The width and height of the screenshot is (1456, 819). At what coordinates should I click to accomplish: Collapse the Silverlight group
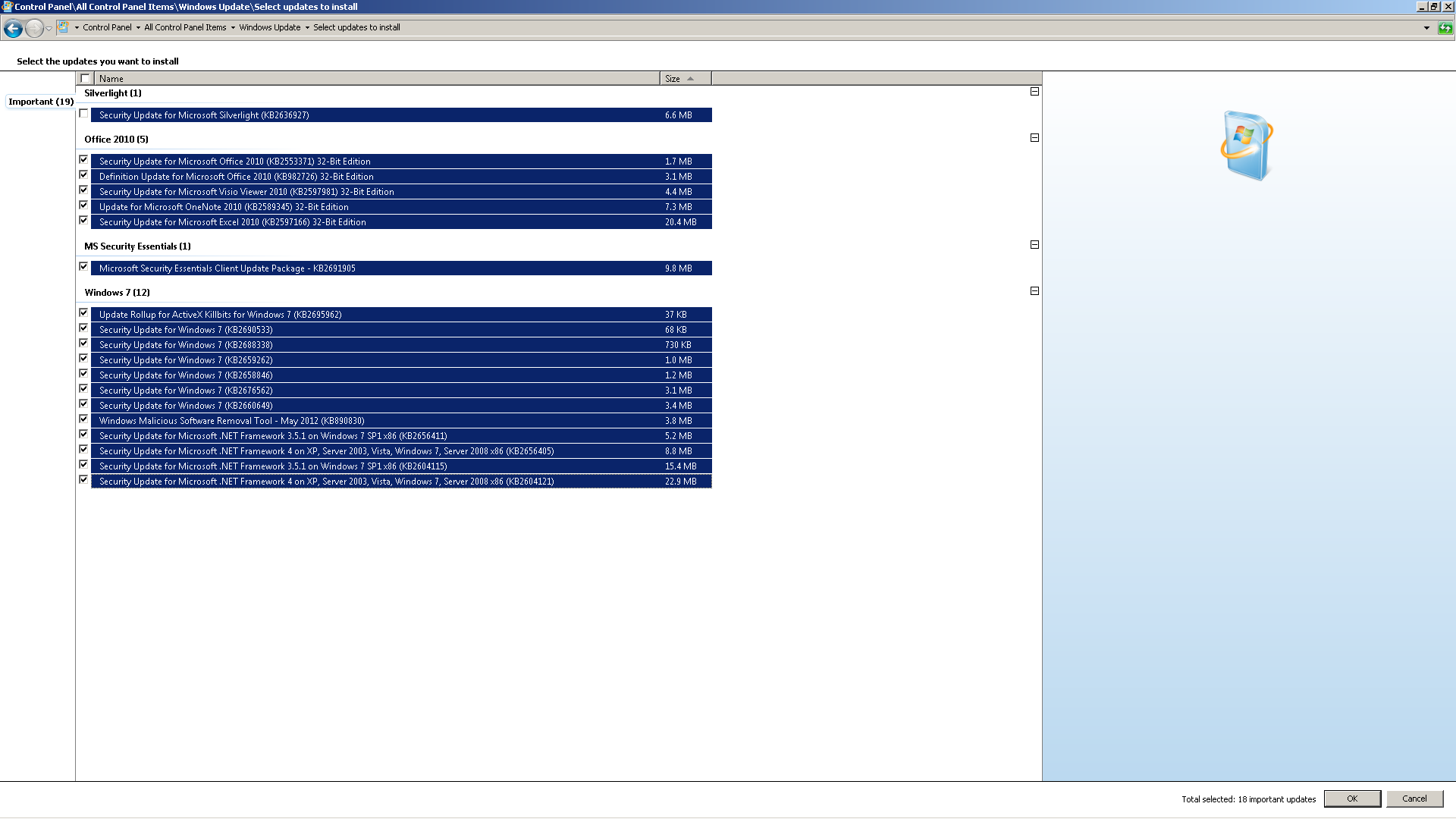[1034, 92]
